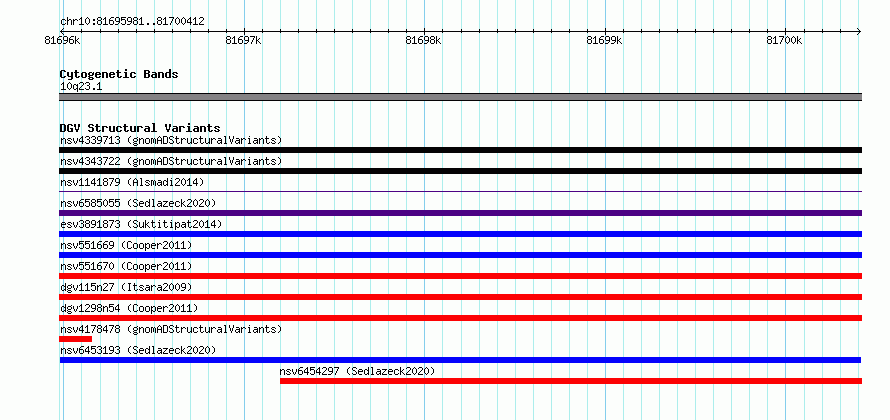Open nsv6454297 (Sedlazeck2020) label
Viewport: 890px width, 420px height.
357,371
